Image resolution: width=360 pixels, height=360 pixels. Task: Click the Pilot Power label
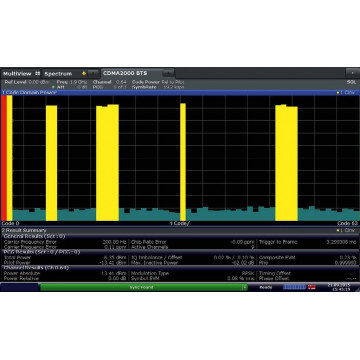[x=16, y=263]
